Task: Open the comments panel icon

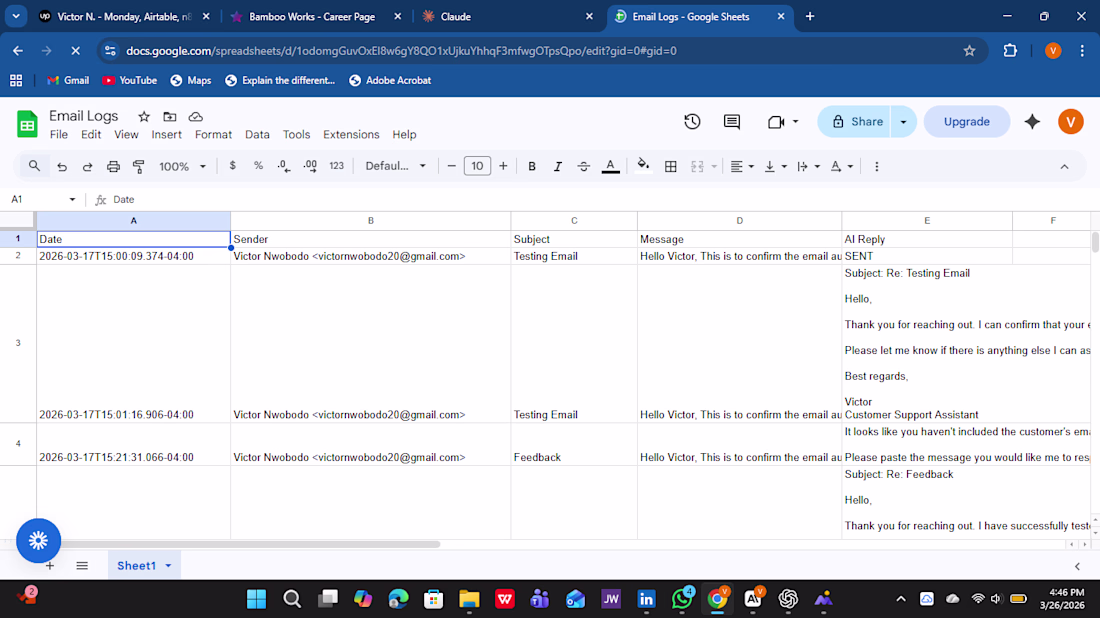Action: tap(732, 121)
